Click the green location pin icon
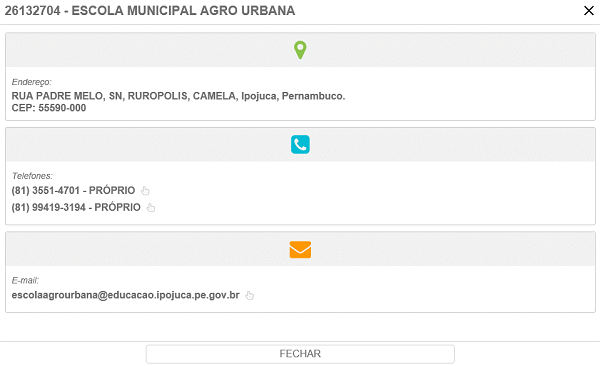The width and height of the screenshot is (600, 366). point(300,50)
